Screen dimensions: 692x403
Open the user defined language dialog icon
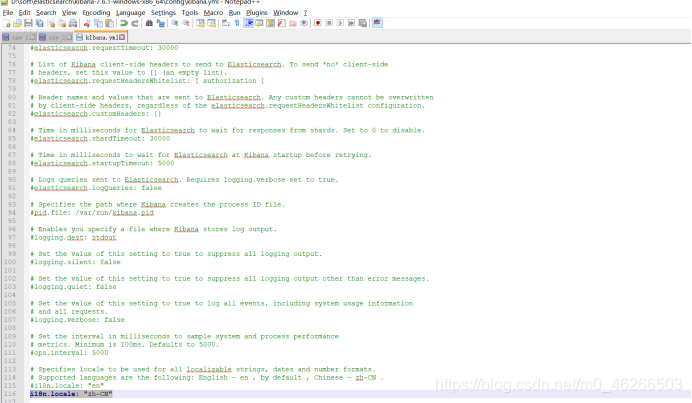(259, 23)
